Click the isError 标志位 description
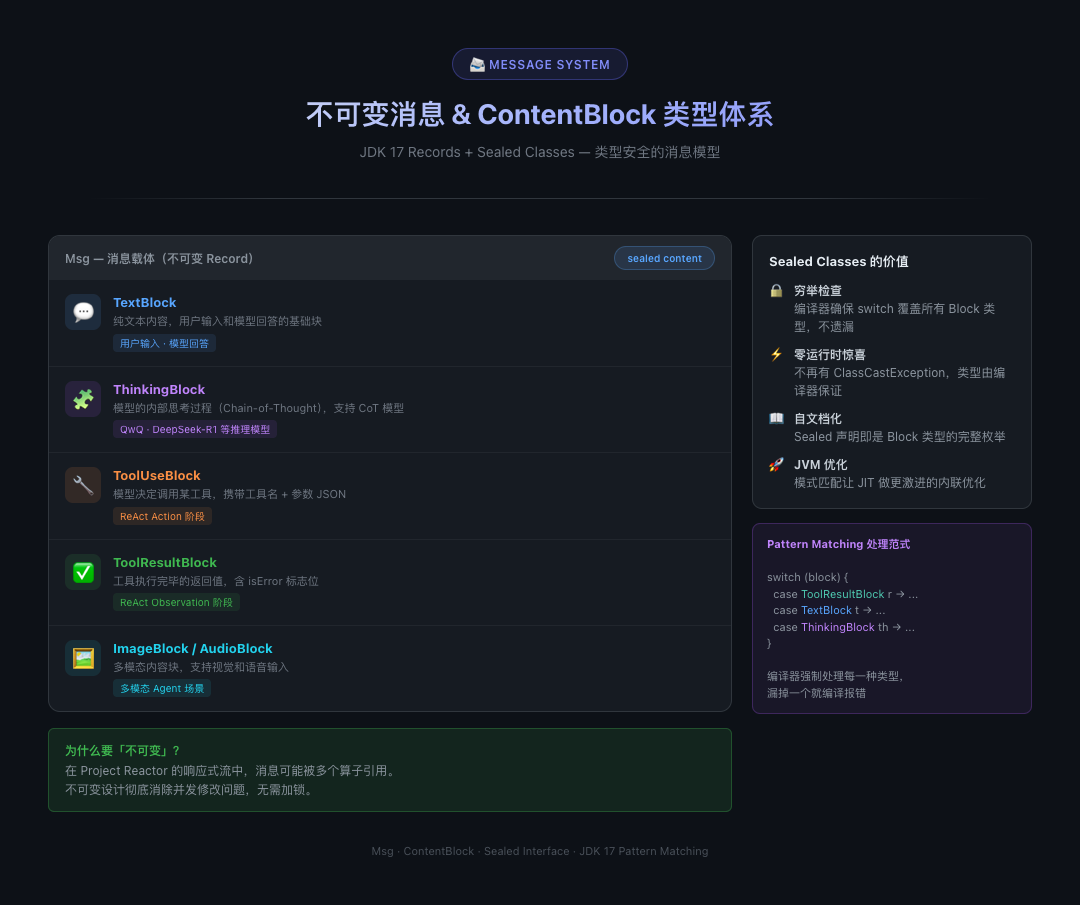The width and height of the screenshot is (1080, 905). tap(216, 581)
